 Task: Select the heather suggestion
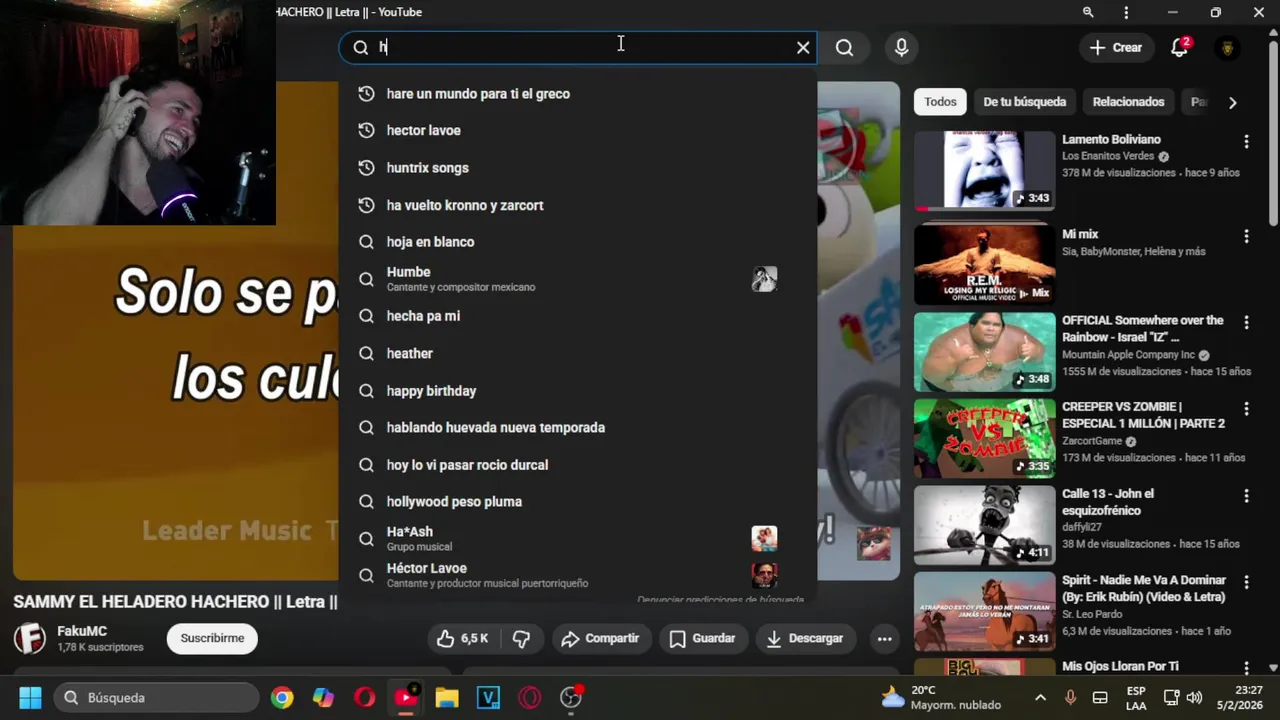578,353
